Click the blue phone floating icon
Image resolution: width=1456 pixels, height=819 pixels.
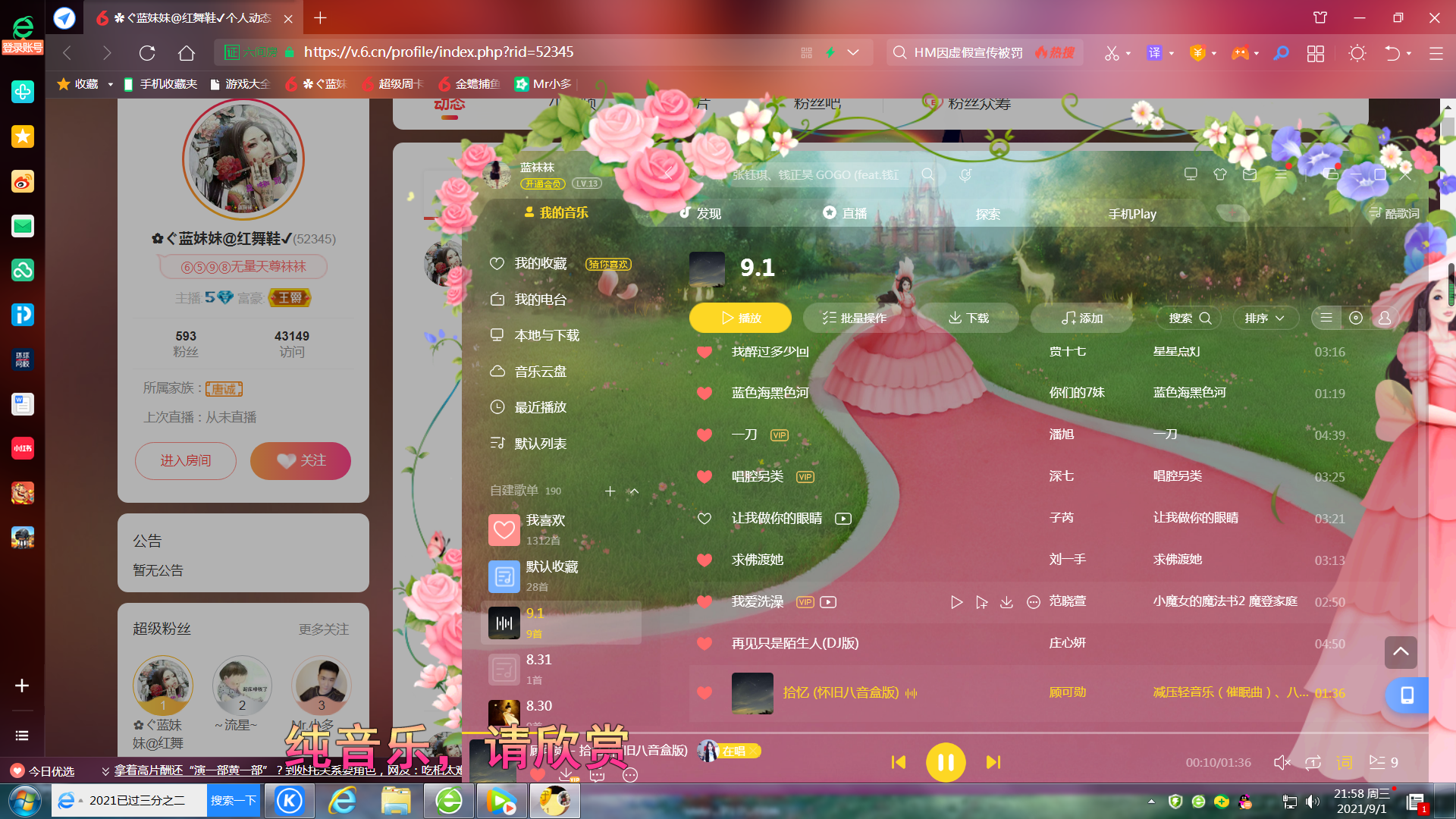click(x=1407, y=695)
